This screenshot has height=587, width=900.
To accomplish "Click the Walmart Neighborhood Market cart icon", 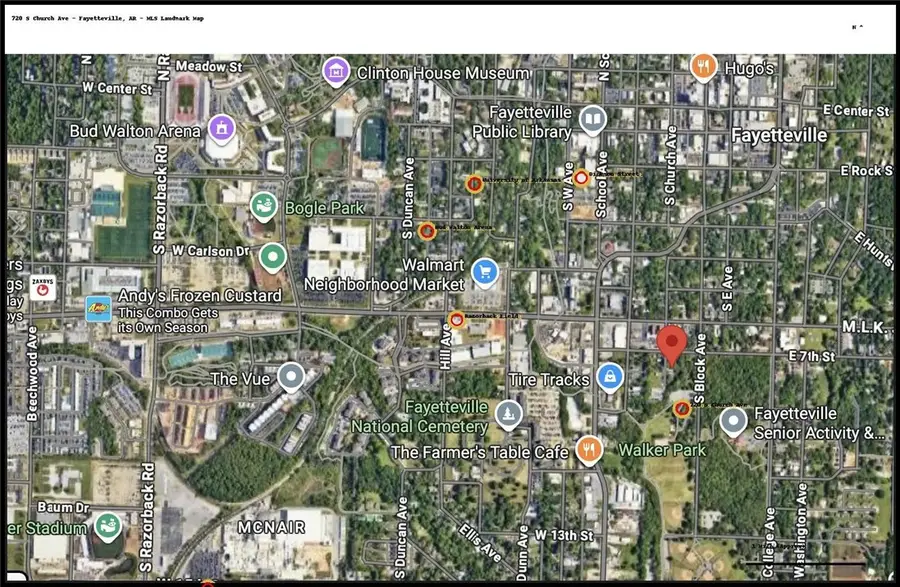I will pos(485,271).
